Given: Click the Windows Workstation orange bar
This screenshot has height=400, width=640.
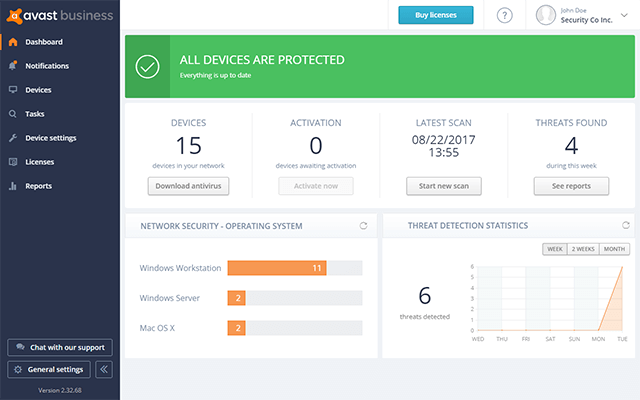Looking at the screenshot, I should click(x=277, y=268).
